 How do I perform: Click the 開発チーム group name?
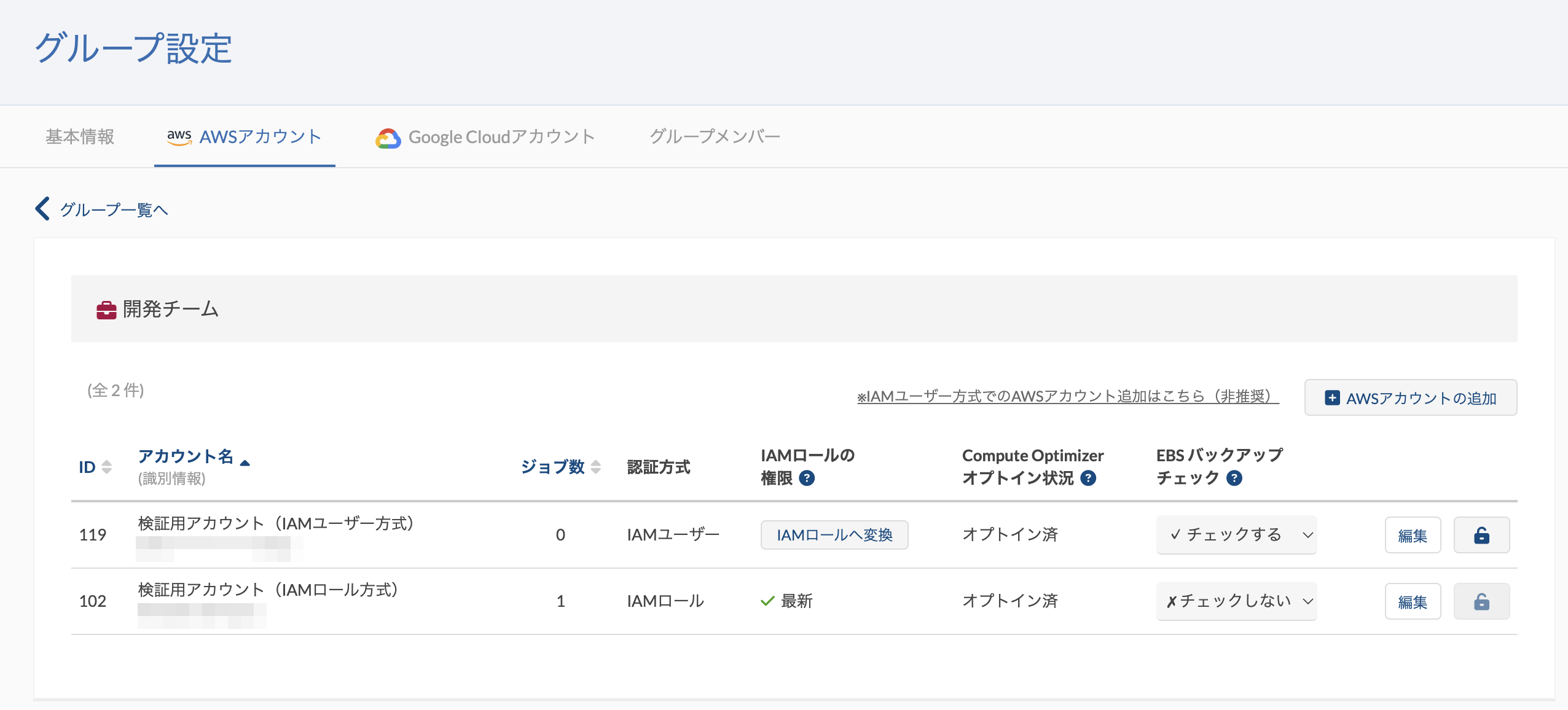171,309
